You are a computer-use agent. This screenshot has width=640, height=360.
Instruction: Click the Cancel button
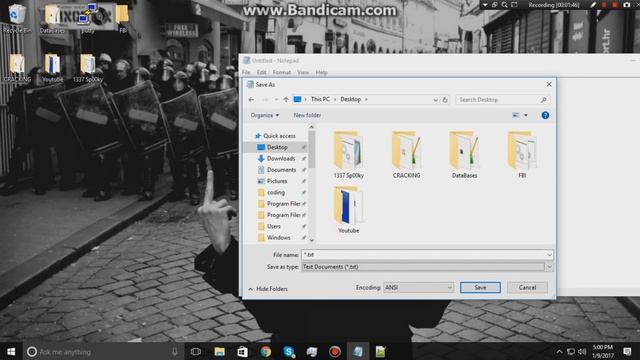(527, 287)
